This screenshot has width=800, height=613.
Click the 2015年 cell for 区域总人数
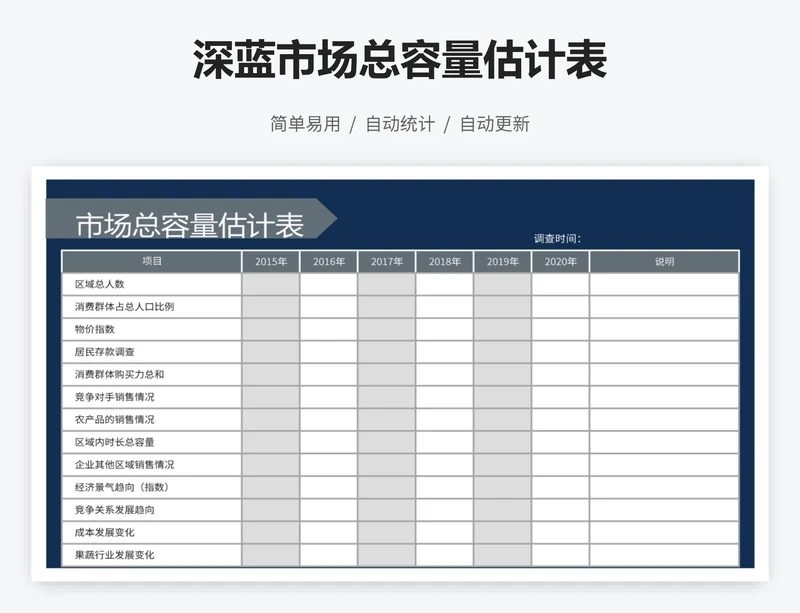click(271, 284)
